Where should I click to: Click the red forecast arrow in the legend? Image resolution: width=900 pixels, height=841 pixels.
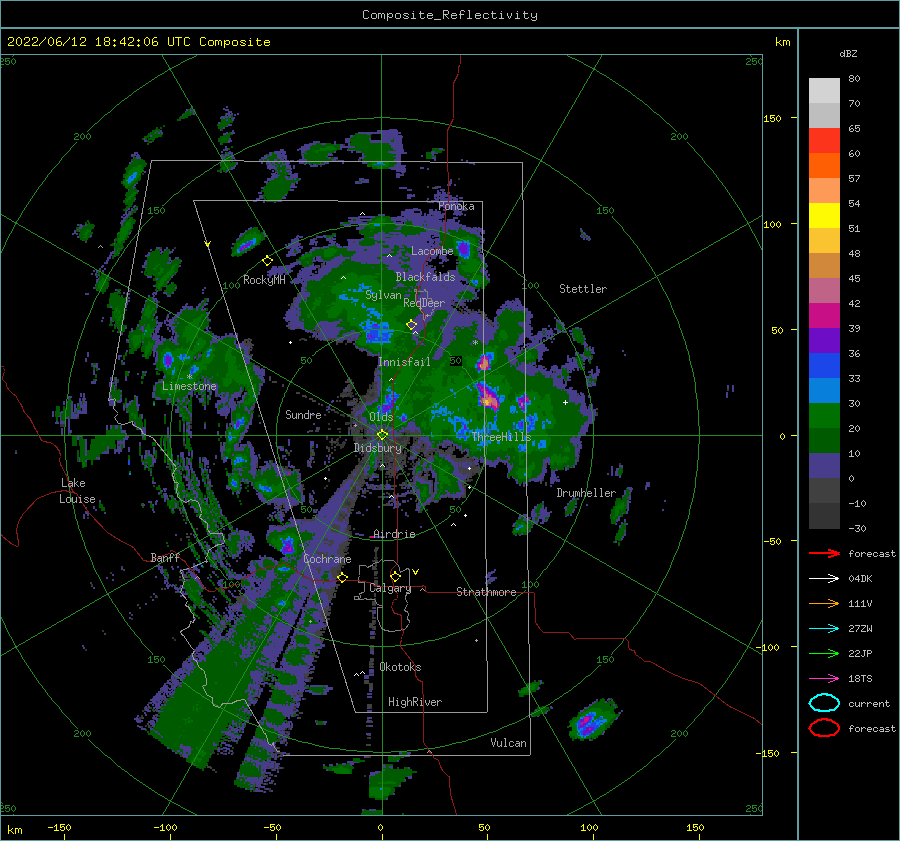click(x=824, y=553)
